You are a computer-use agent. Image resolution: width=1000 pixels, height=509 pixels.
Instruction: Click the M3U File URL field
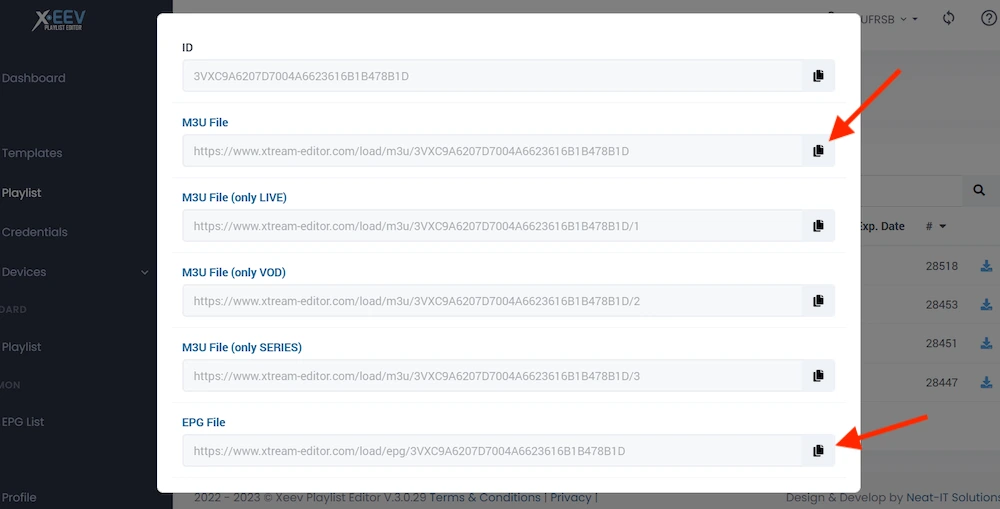[492, 151]
